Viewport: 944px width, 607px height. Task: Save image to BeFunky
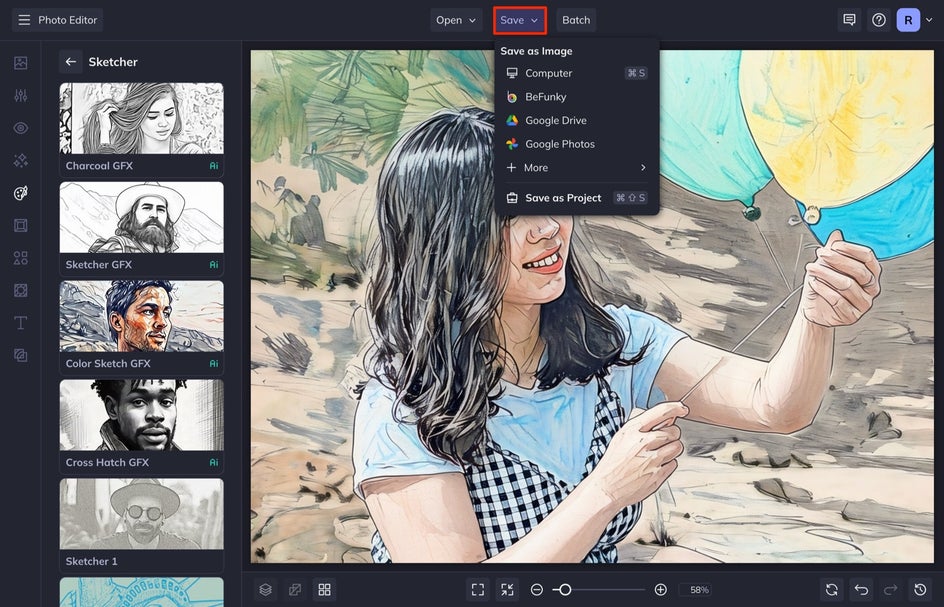tap(576, 96)
